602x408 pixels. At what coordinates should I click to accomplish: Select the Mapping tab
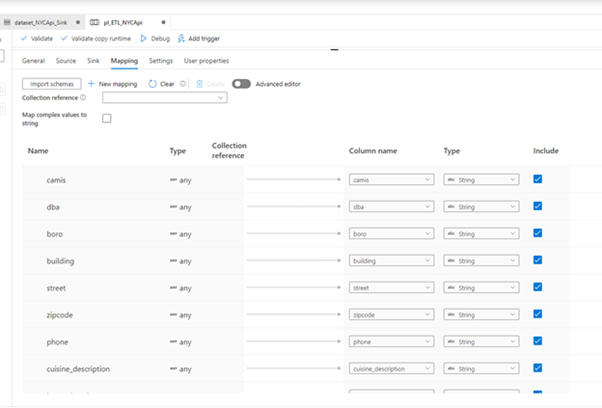(124, 61)
